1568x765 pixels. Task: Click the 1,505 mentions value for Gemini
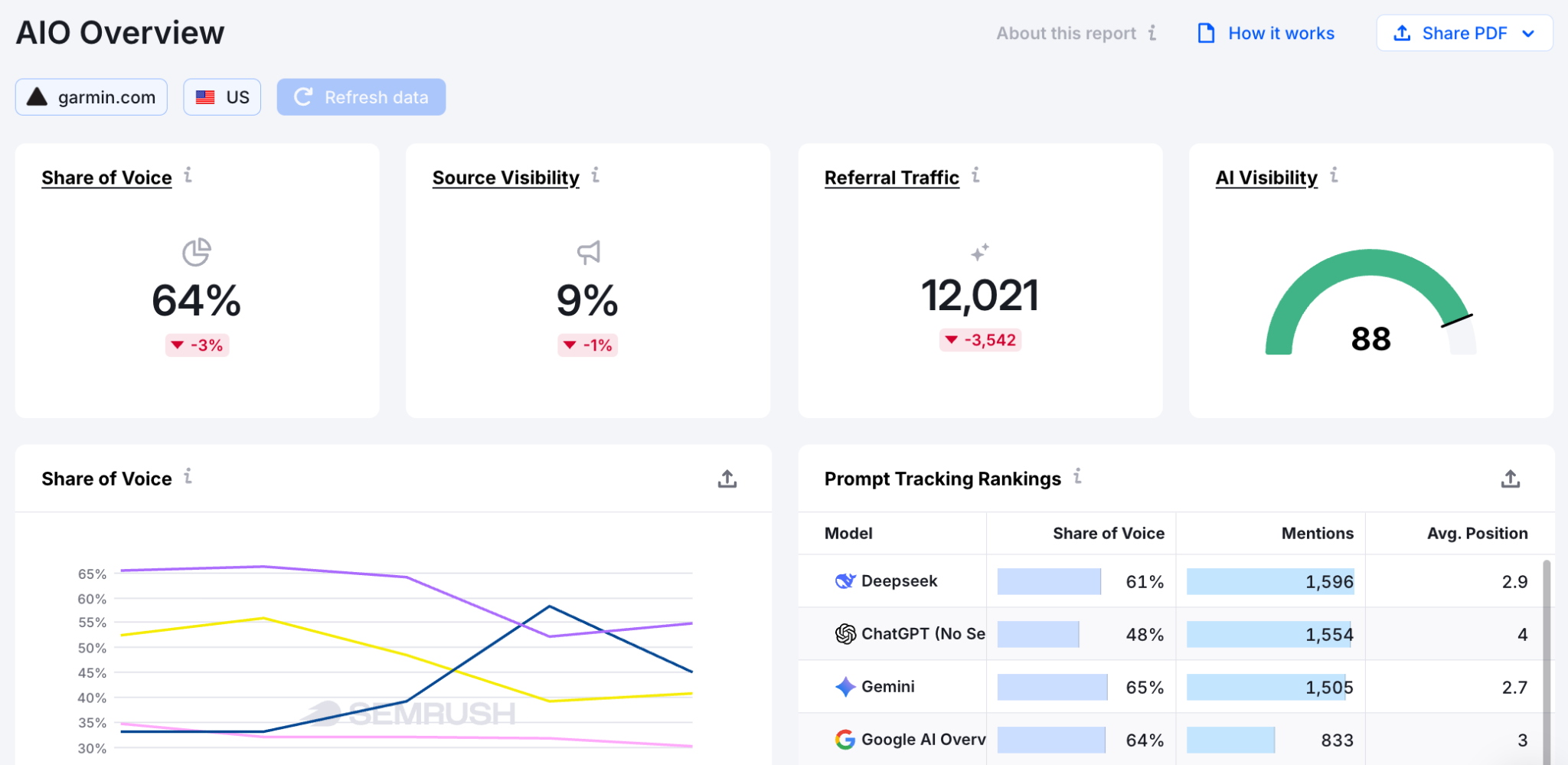tap(1329, 688)
